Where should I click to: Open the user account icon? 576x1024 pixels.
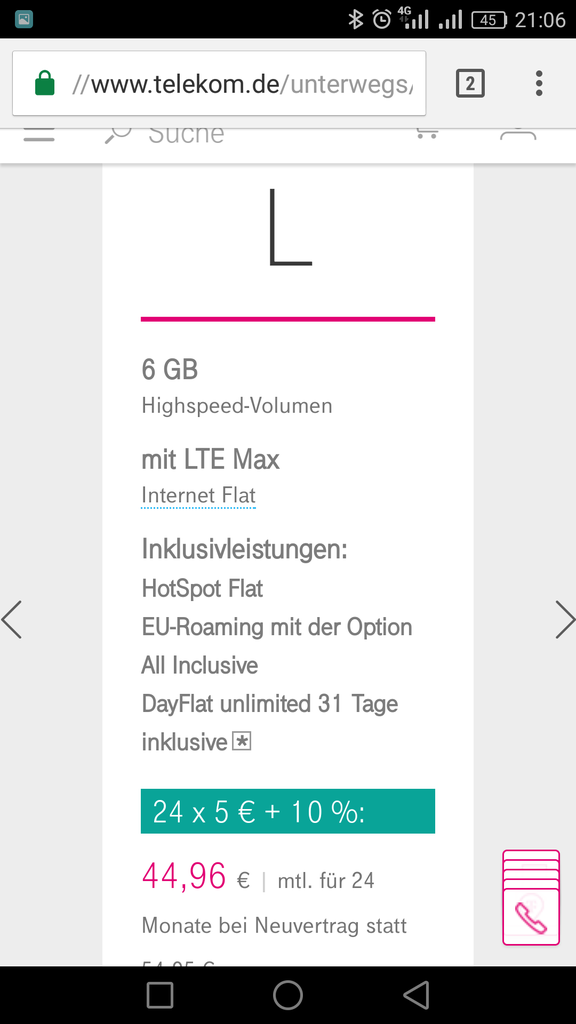[x=518, y=135]
